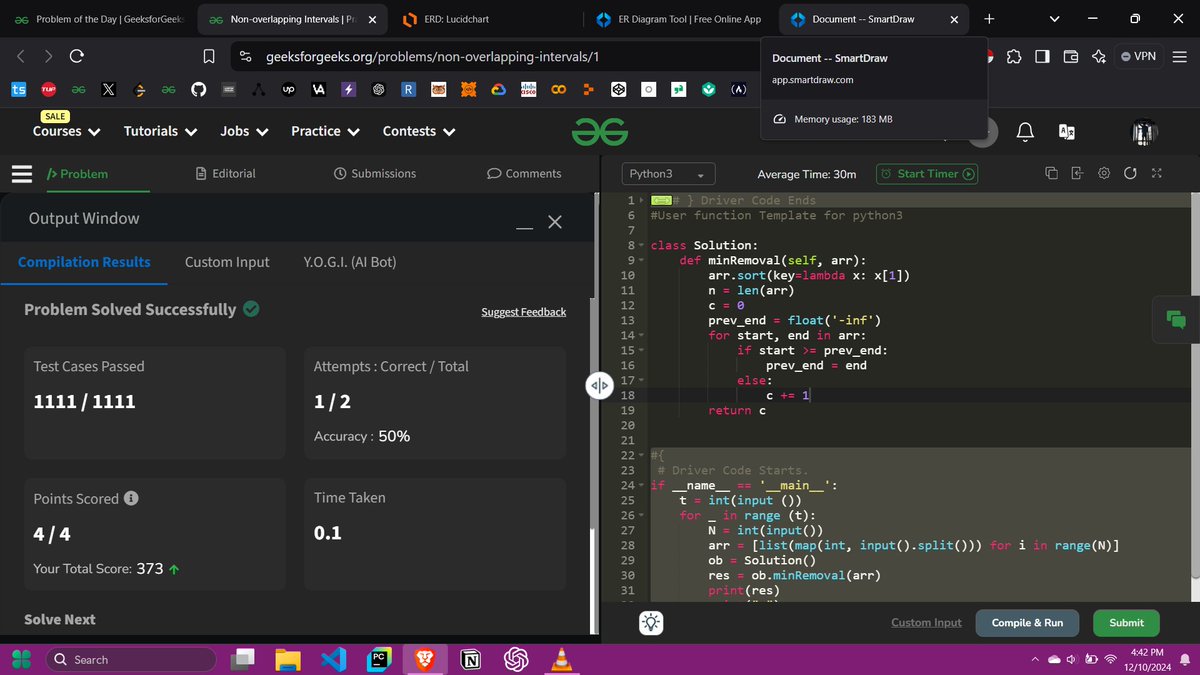Open Notion from the taskbar
Image resolution: width=1200 pixels, height=675 pixels.
469,659
